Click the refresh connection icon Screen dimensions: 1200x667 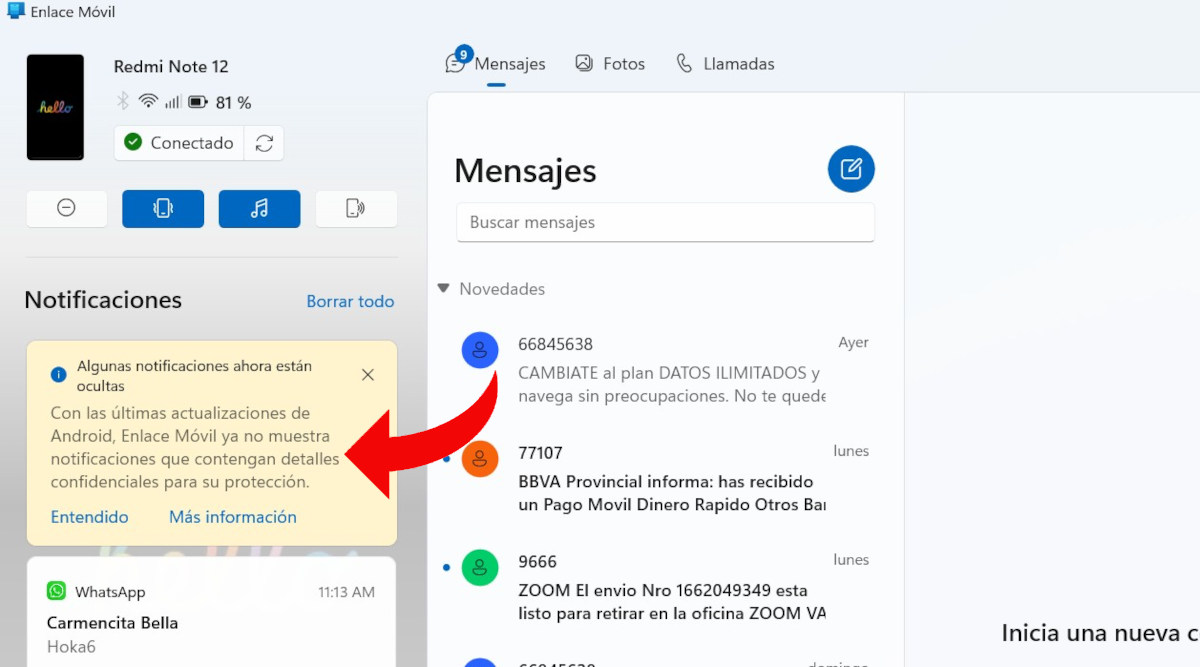pos(264,143)
